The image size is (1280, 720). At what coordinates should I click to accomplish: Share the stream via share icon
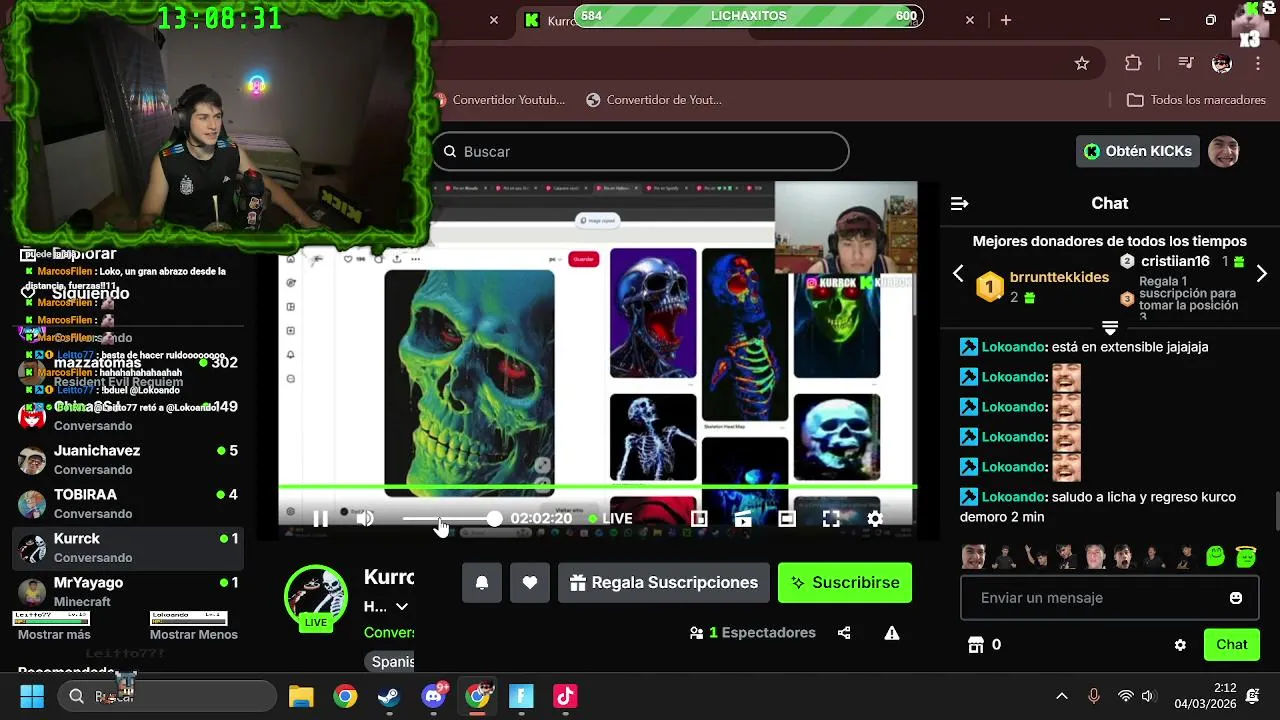point(844,633)
